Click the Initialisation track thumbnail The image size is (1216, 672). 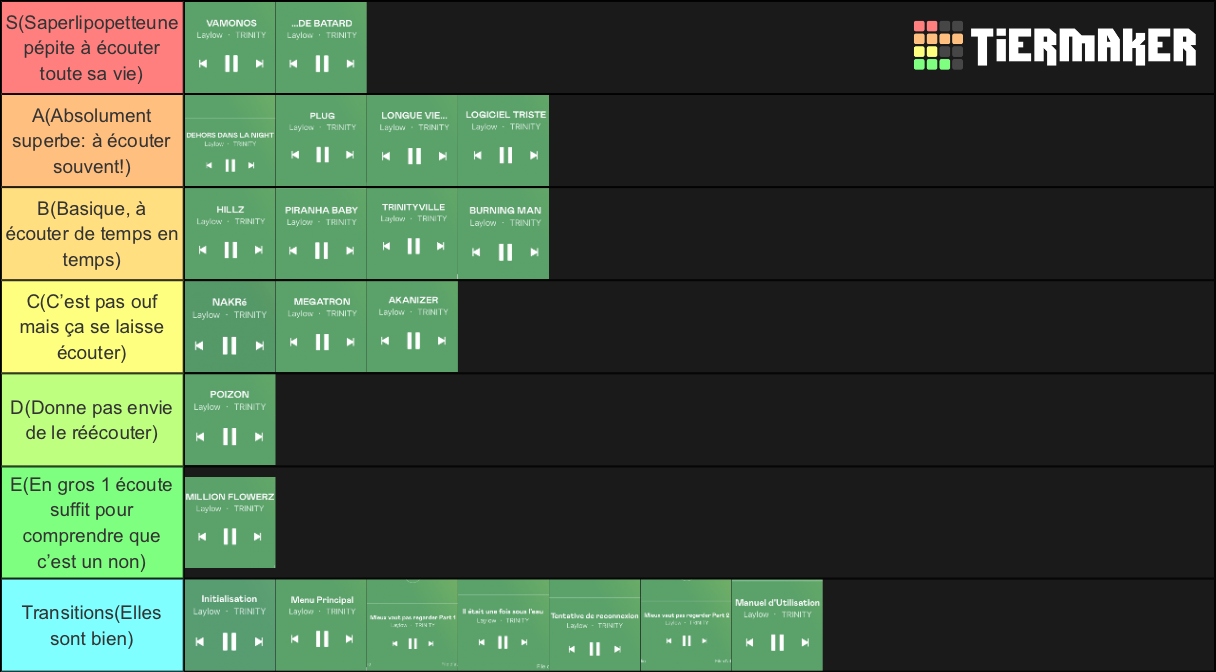230,625
